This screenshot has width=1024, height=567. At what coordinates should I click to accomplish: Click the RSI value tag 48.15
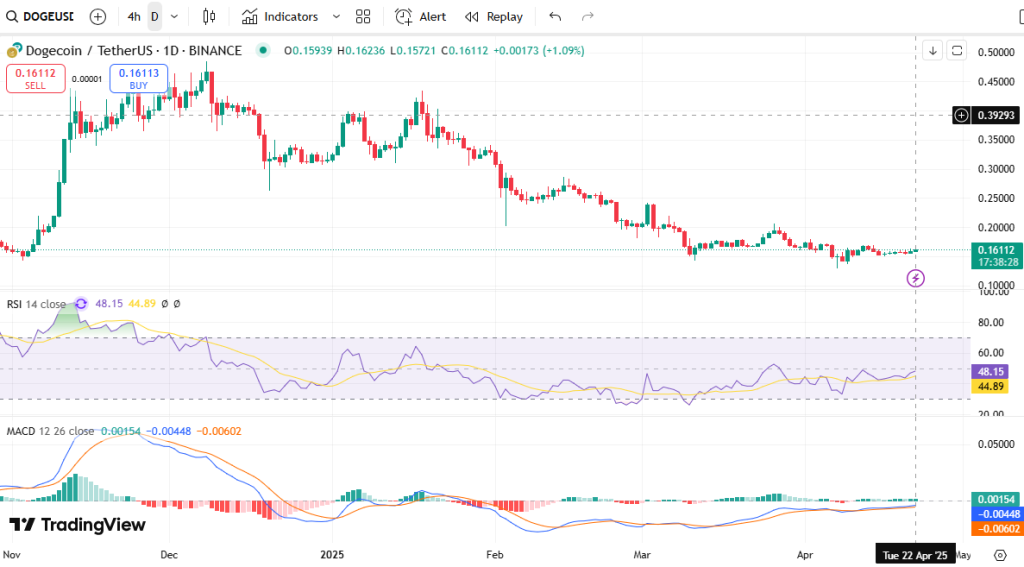[990, 372]
